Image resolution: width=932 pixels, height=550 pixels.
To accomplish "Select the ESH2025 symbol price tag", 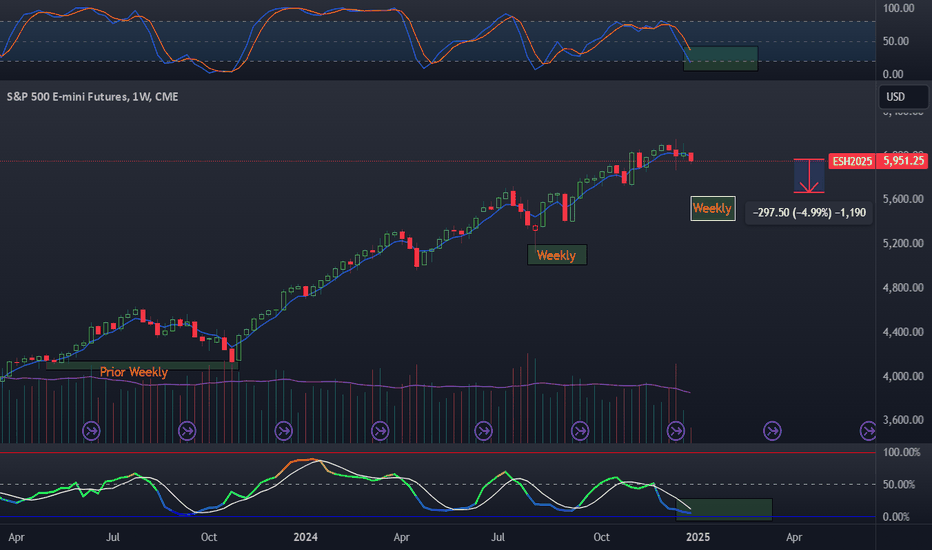I will pyautogui.click(x=852, y=161).
